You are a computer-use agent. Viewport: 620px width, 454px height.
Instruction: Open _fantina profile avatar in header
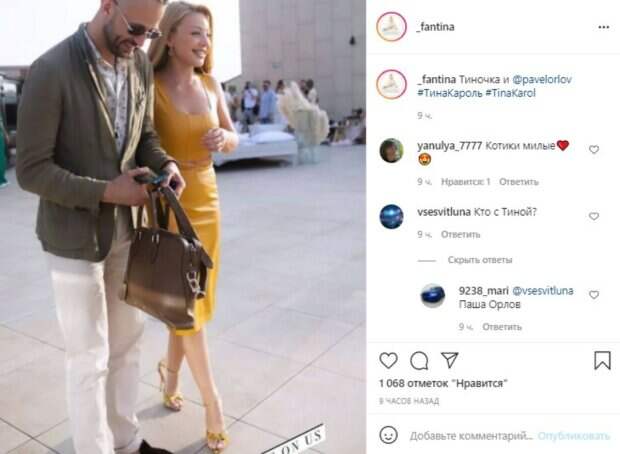(391, 27)
